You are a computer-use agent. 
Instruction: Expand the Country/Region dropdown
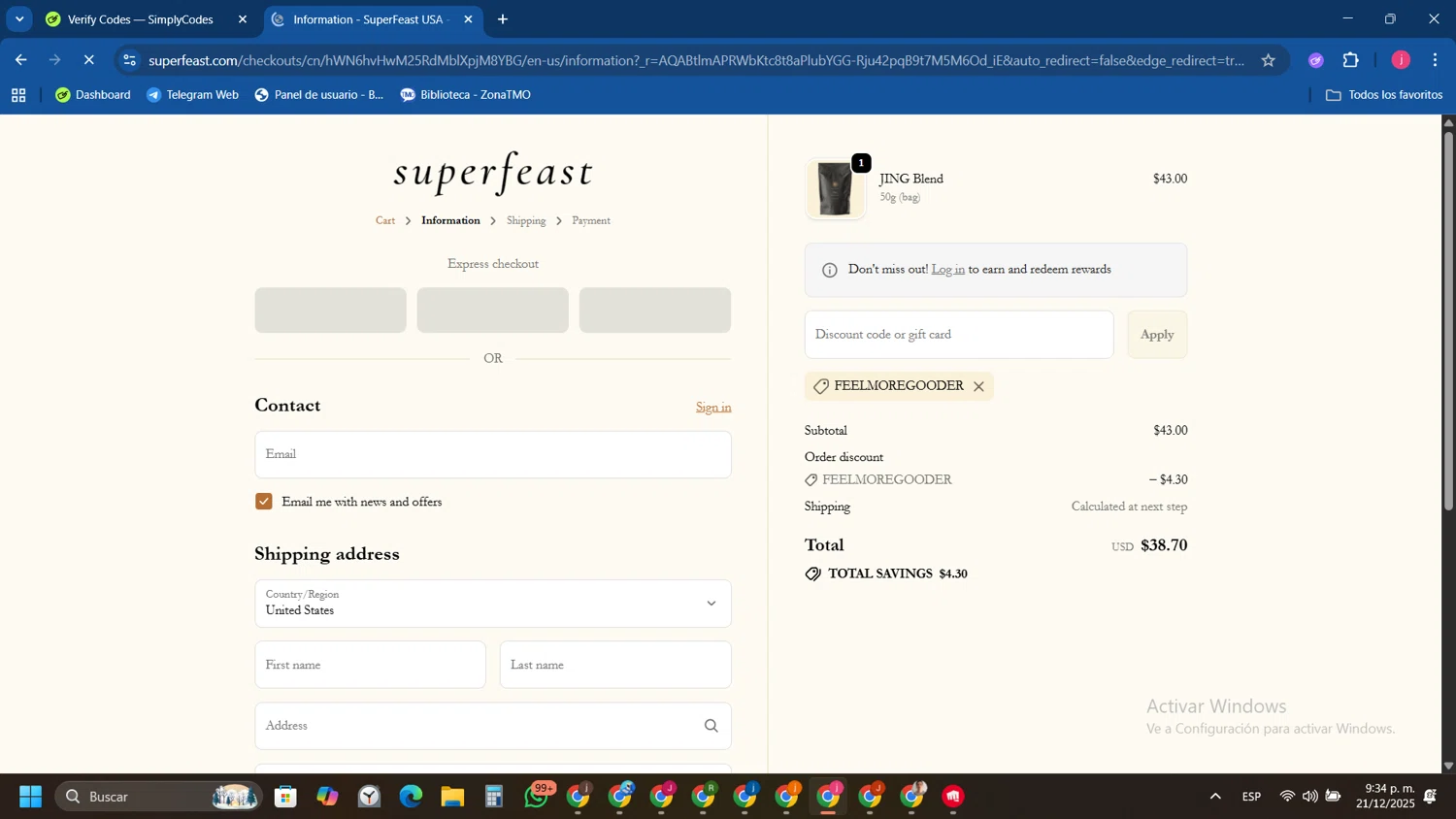click(493, 604)
